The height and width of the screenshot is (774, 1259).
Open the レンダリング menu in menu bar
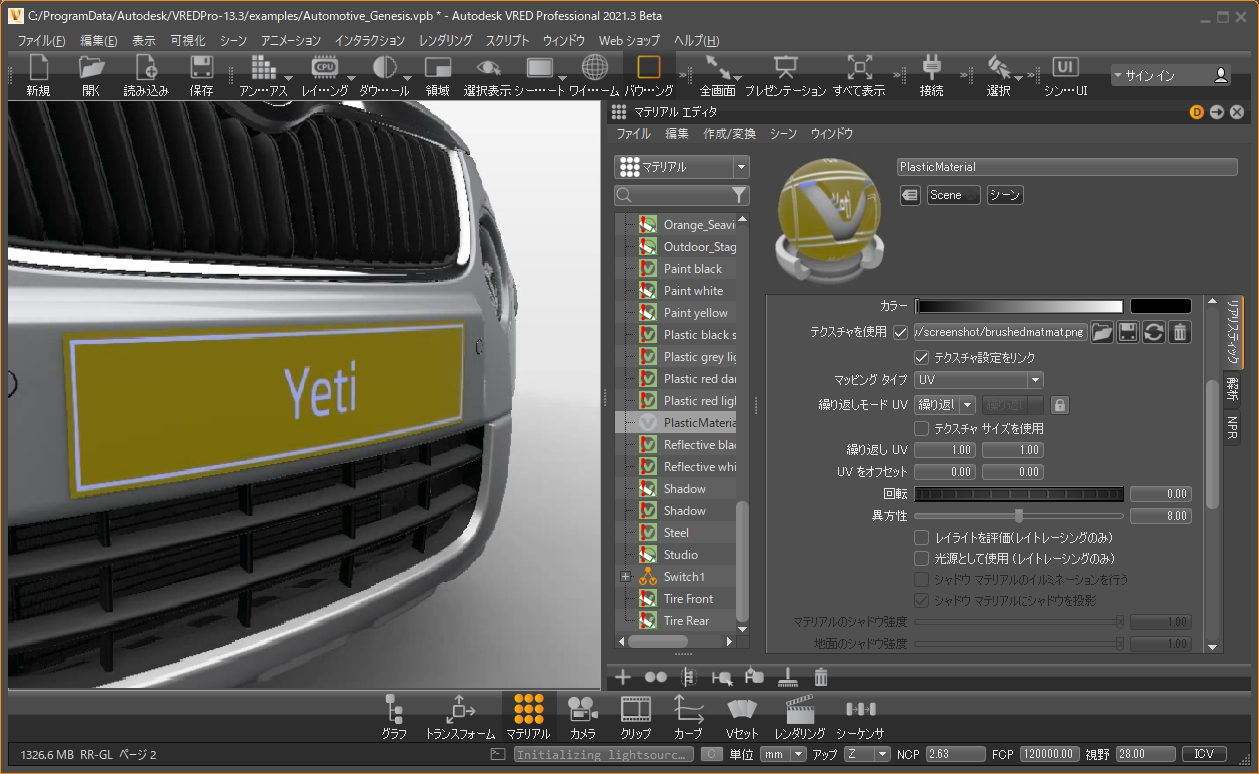[446, 41]
